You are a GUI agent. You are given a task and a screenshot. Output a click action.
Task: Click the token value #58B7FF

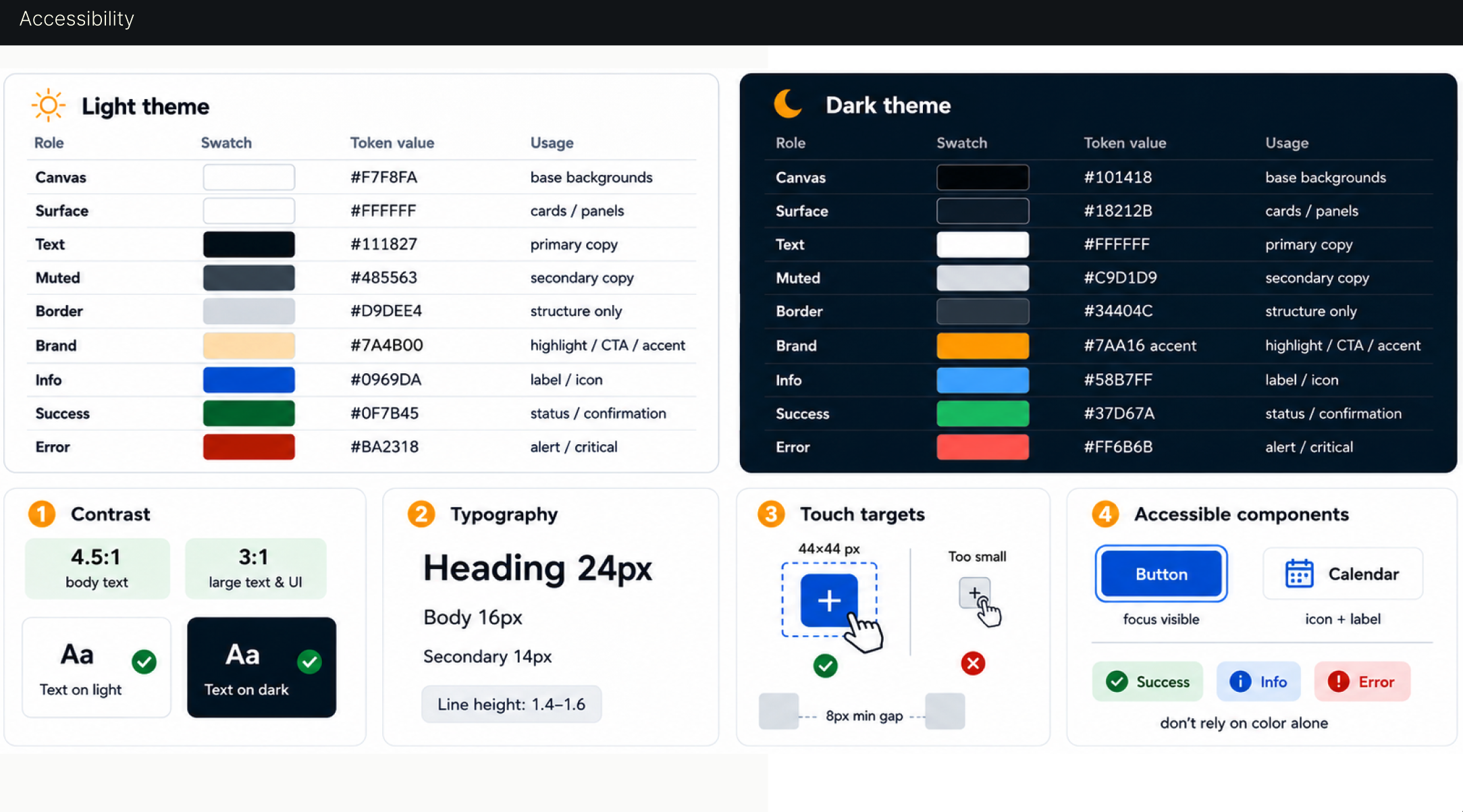(x=1118, y=379)
